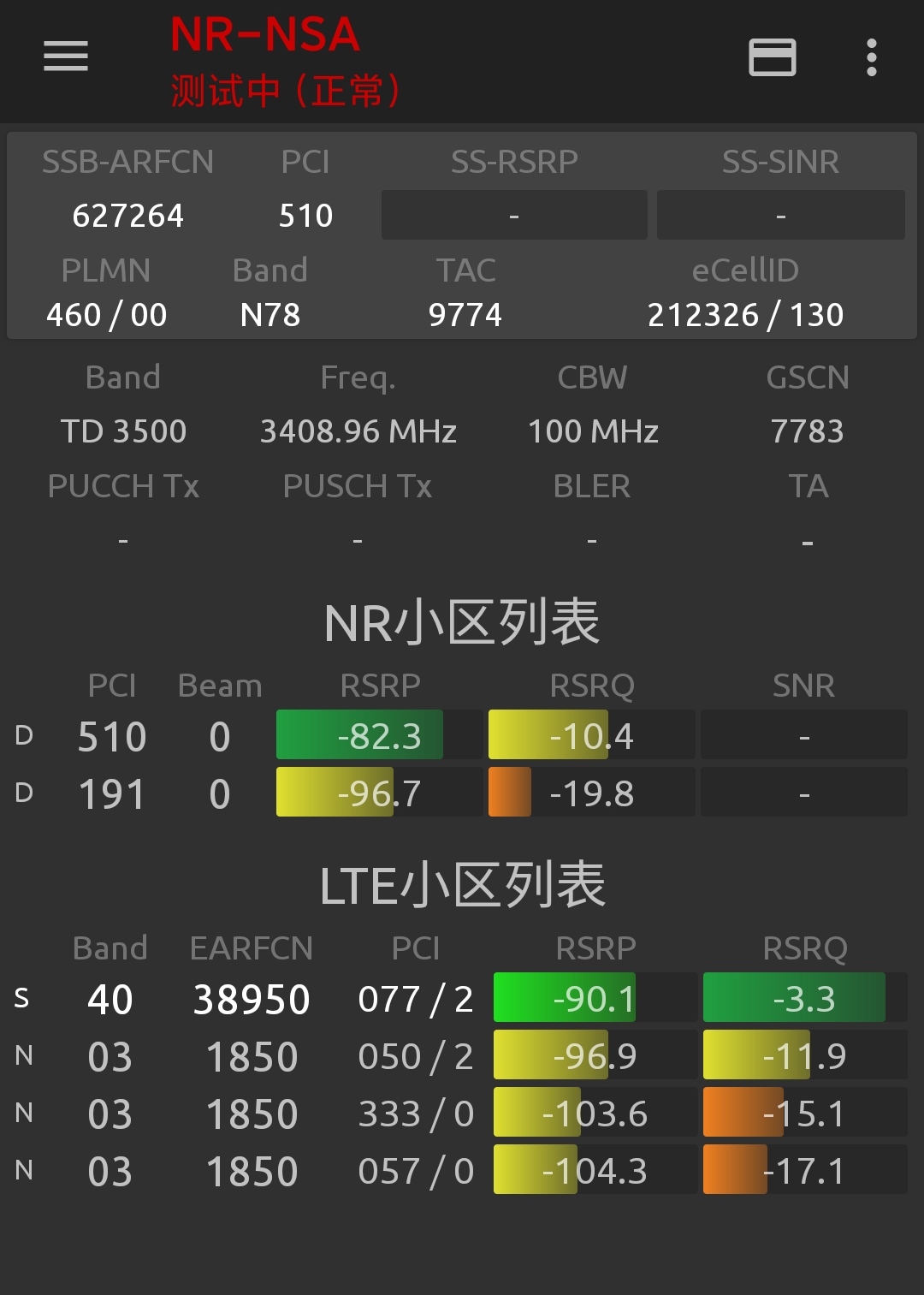Tap the Band N78 label
The image size is (924, 1295).
click(269, 314)
